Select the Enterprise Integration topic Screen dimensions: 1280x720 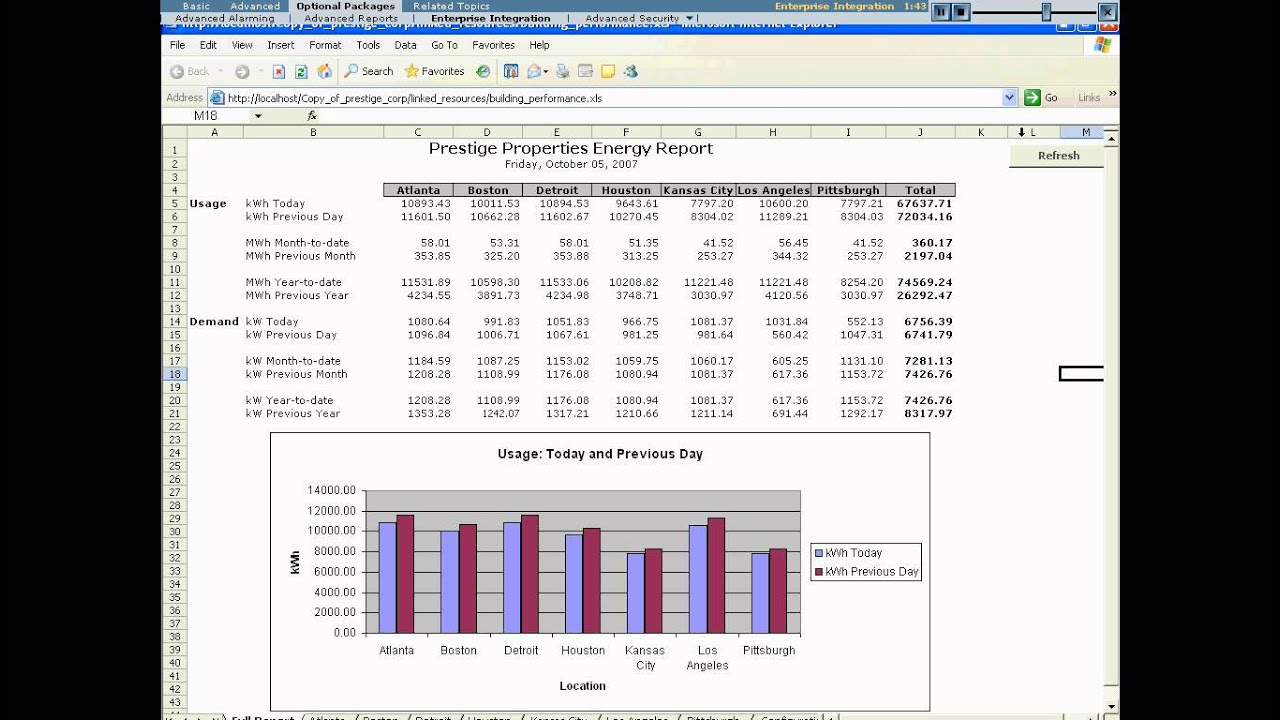point(490,18)
